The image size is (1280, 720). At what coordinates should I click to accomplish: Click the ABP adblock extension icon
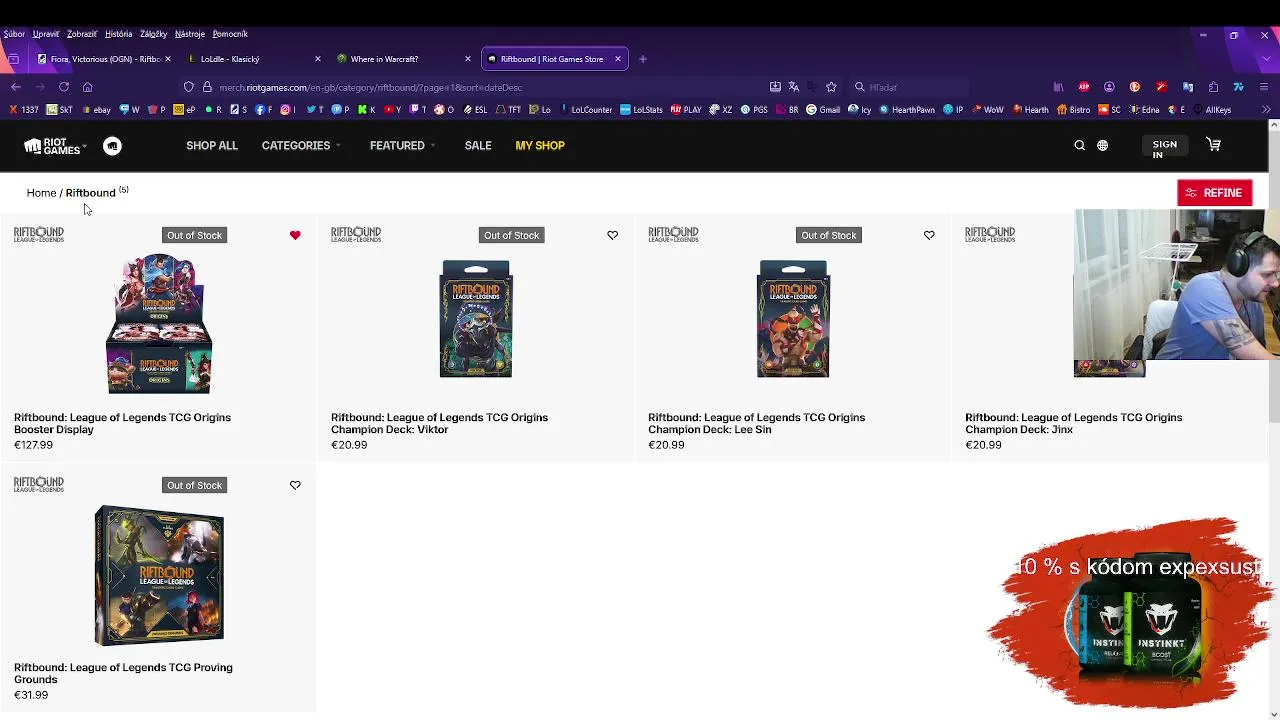[1084, 87]
